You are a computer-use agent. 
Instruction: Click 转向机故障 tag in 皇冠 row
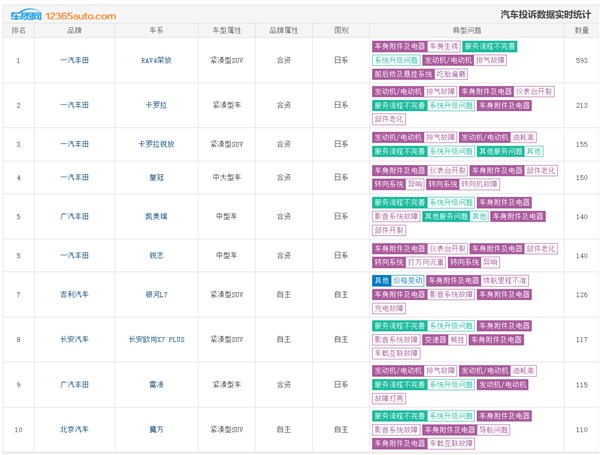pos(479,184)
